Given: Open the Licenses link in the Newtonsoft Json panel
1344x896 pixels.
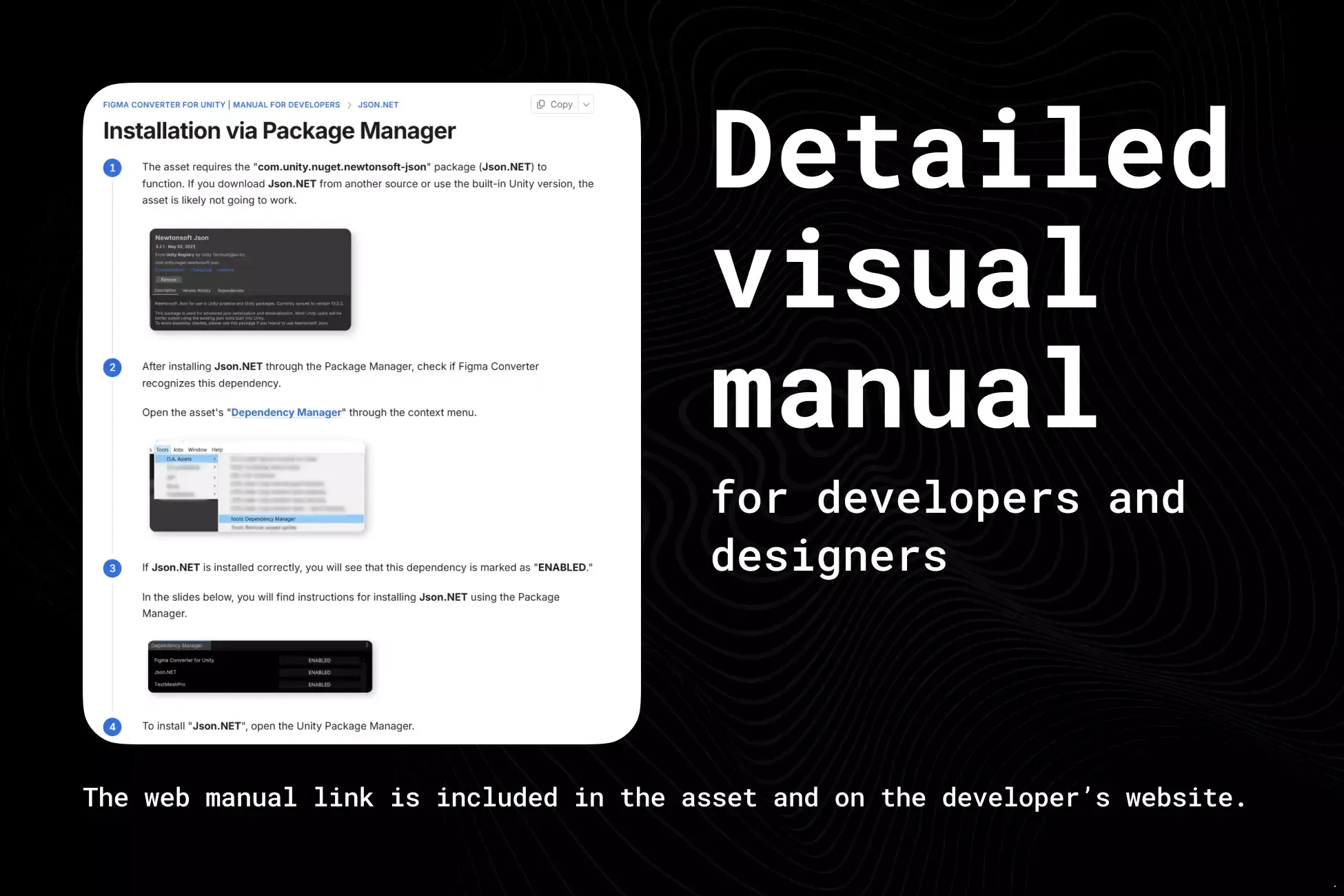Looking at the screenshot, I should [225, 270].
